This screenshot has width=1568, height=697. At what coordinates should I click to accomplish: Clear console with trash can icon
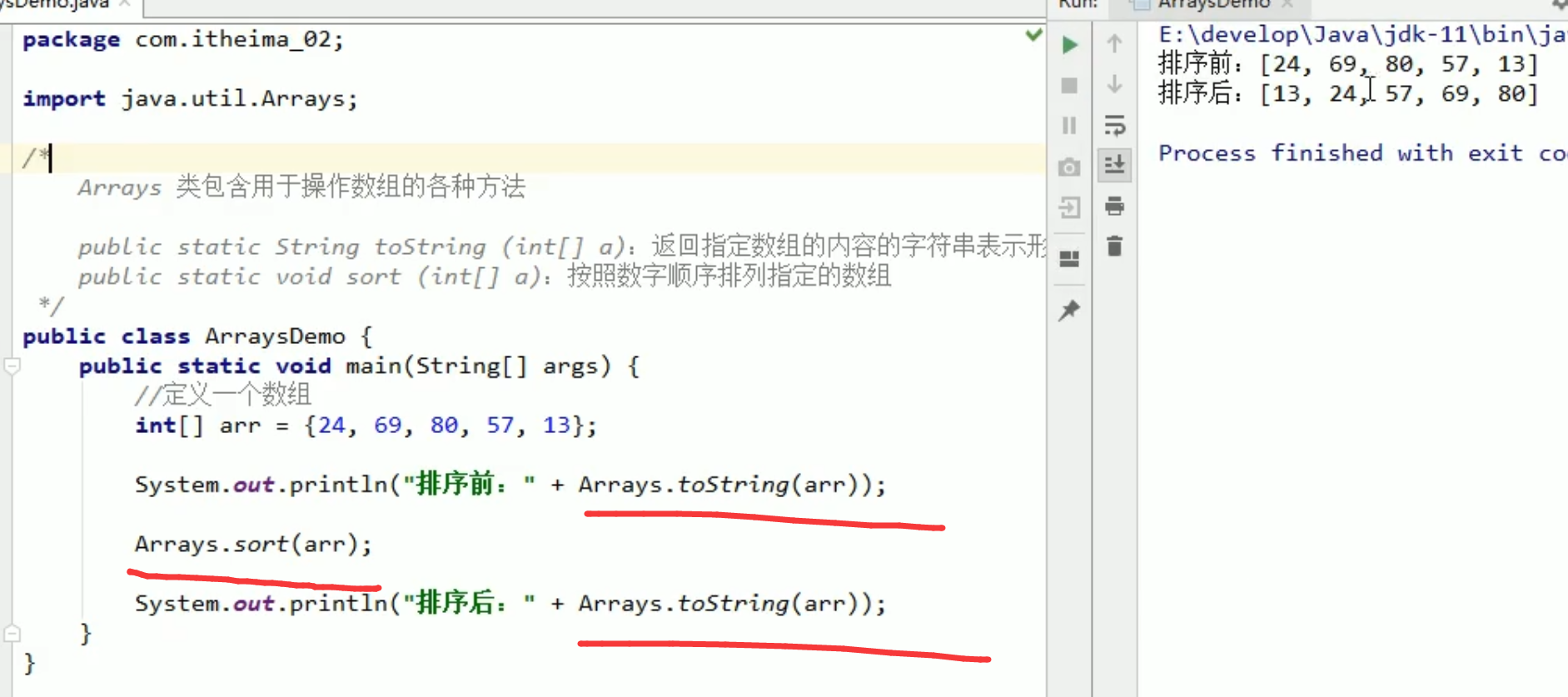1114,246
